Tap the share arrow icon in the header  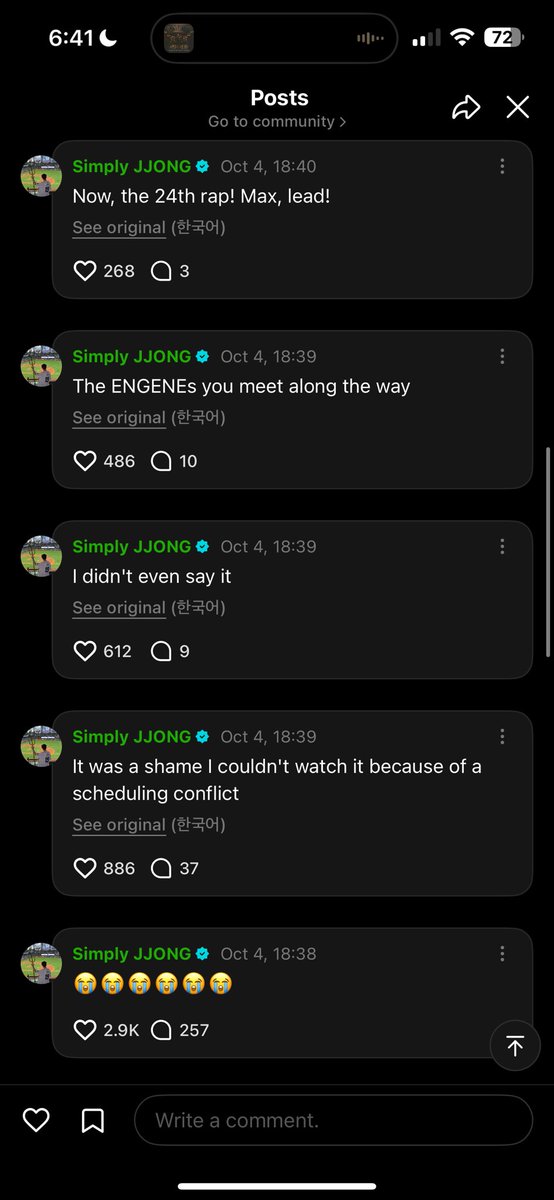(466, 108)
